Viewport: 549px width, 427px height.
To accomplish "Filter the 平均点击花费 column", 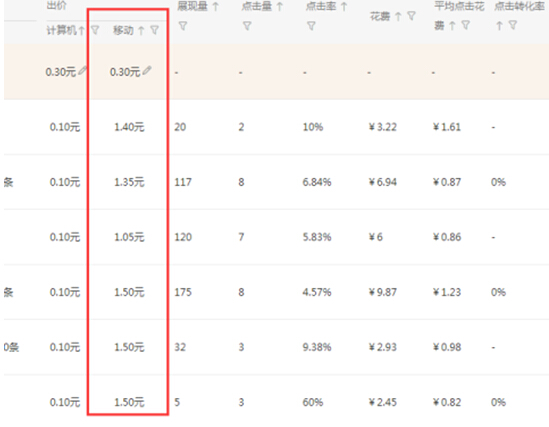I will pos(465,25).
